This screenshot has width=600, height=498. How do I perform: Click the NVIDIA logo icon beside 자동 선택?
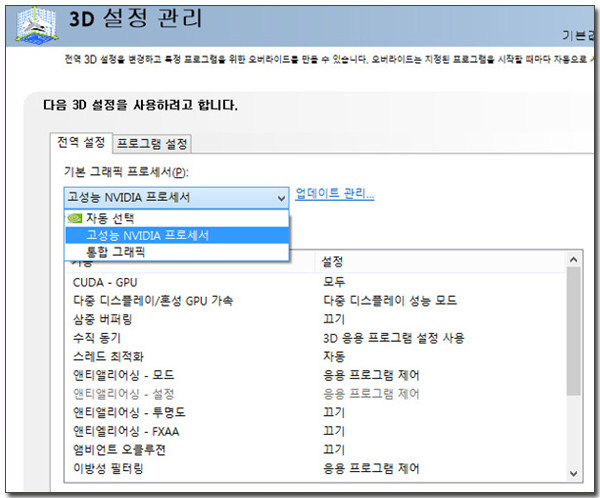tap(74, 218)
